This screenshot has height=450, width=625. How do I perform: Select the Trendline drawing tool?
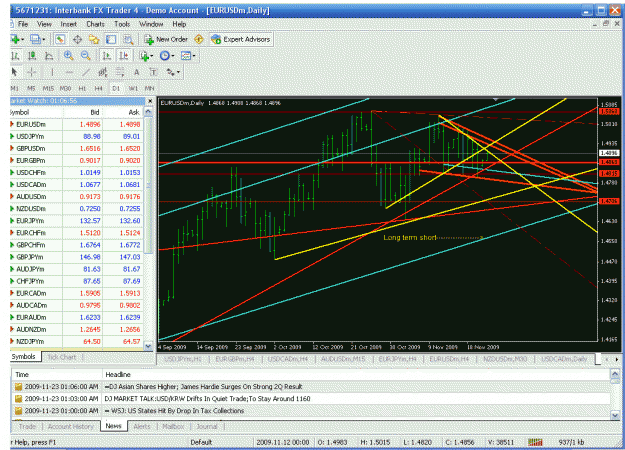[x=86, y=72]
